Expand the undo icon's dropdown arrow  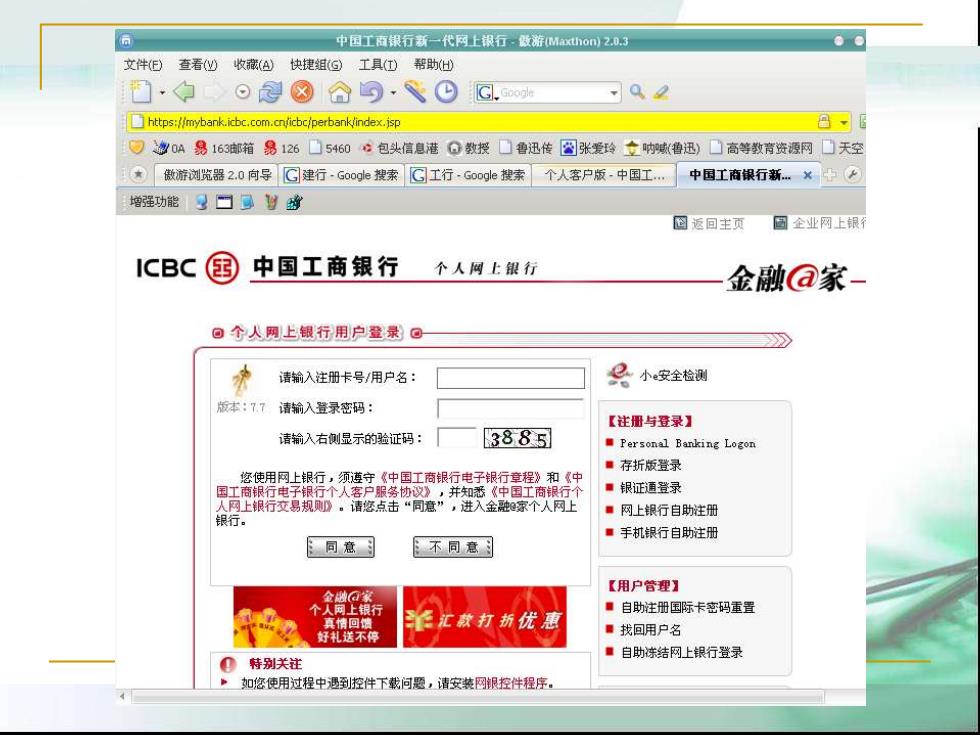pos(393,93)
